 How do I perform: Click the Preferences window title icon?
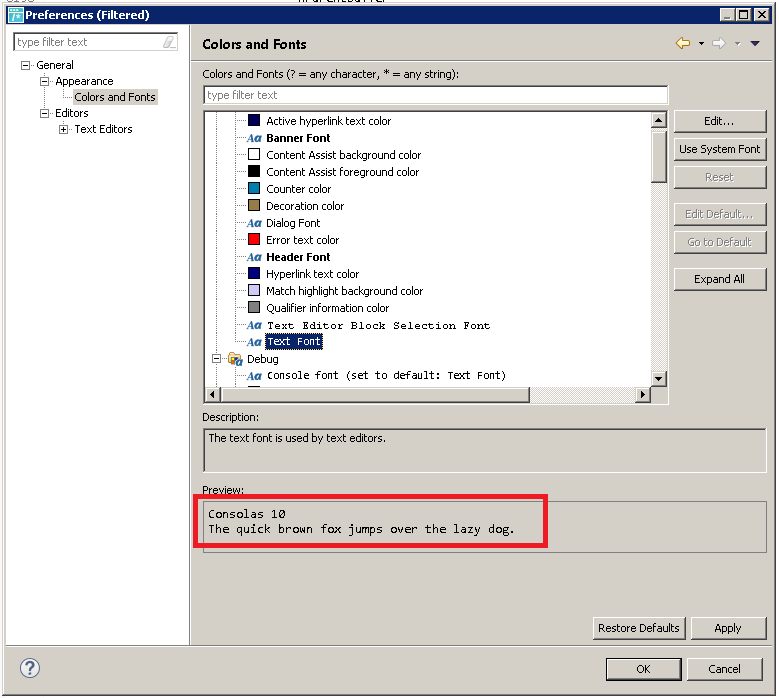coord(15,15)
